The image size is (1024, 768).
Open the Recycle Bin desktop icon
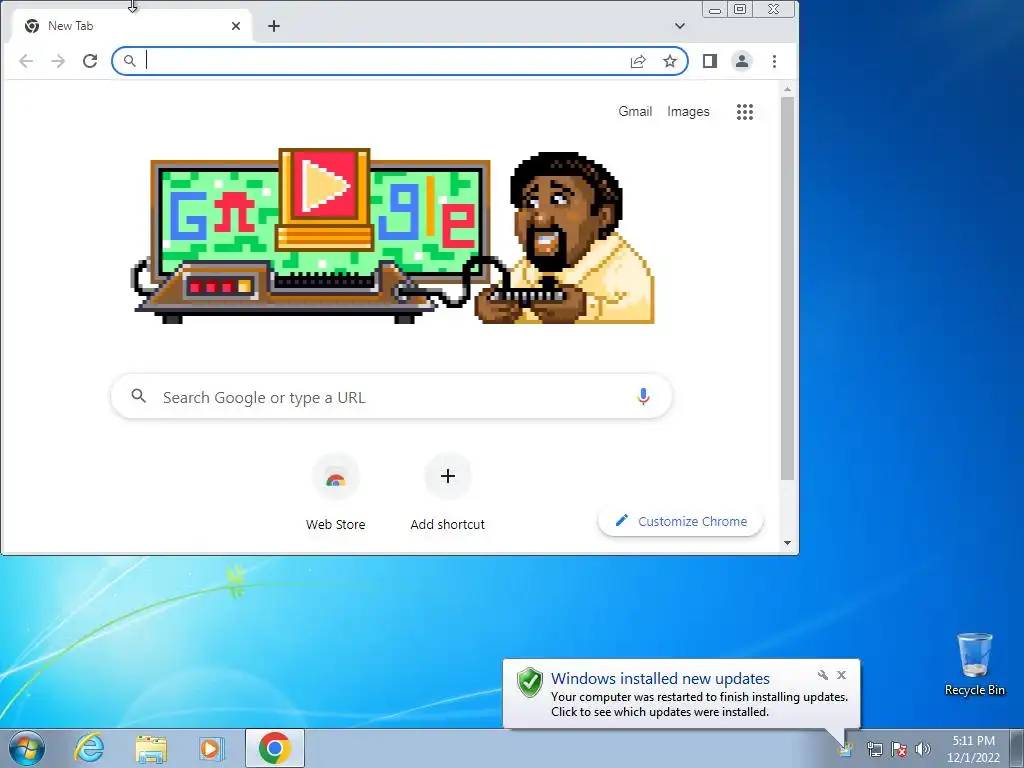click(x=974, y=664)
